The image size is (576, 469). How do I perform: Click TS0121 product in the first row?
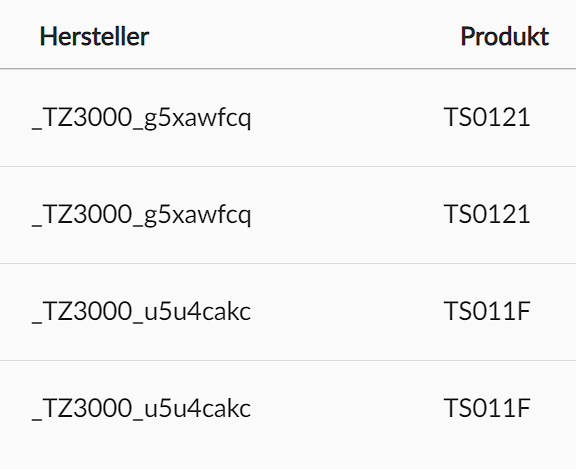pos(487,117)
